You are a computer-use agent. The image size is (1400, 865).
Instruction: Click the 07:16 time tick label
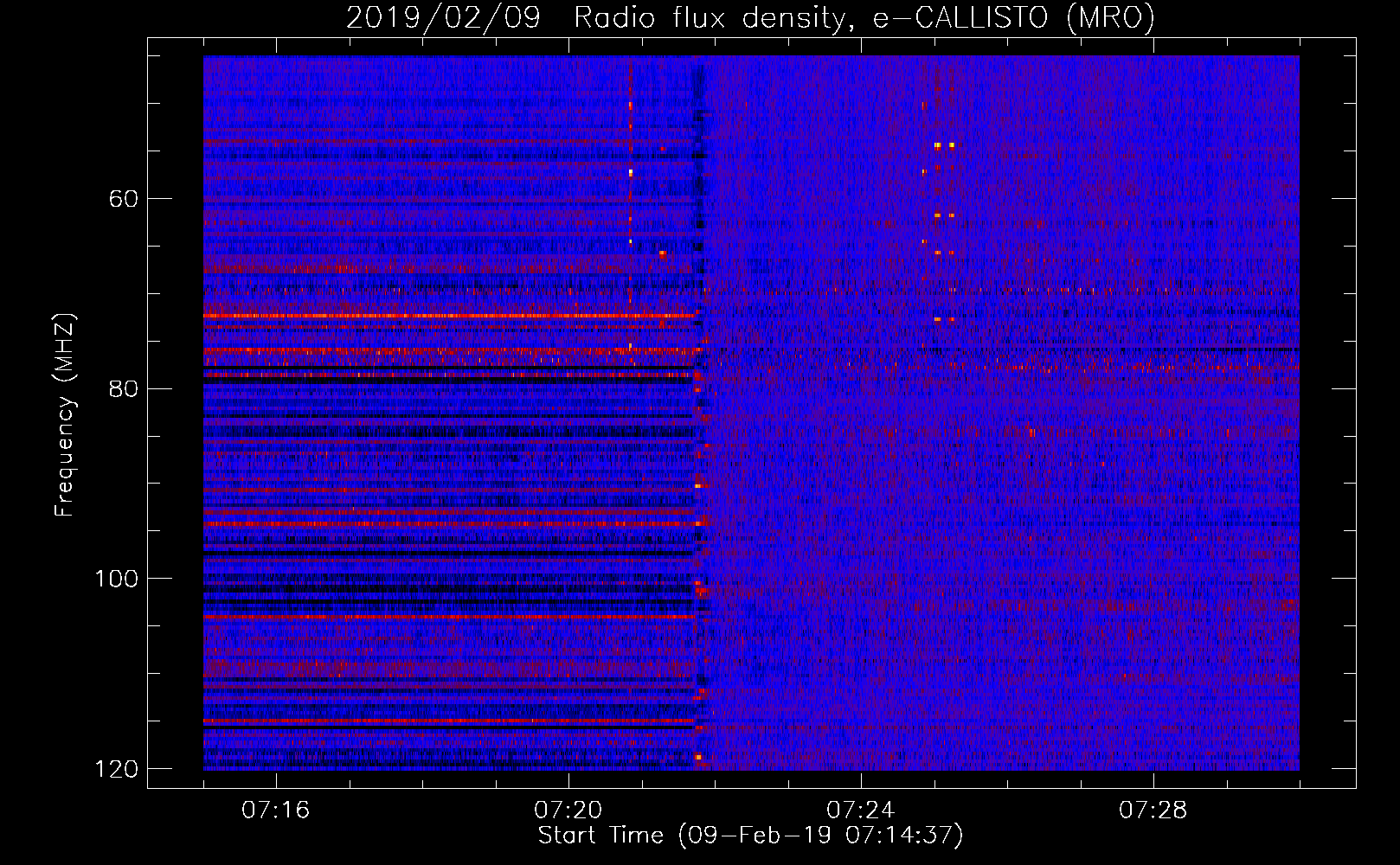point(275,811)
